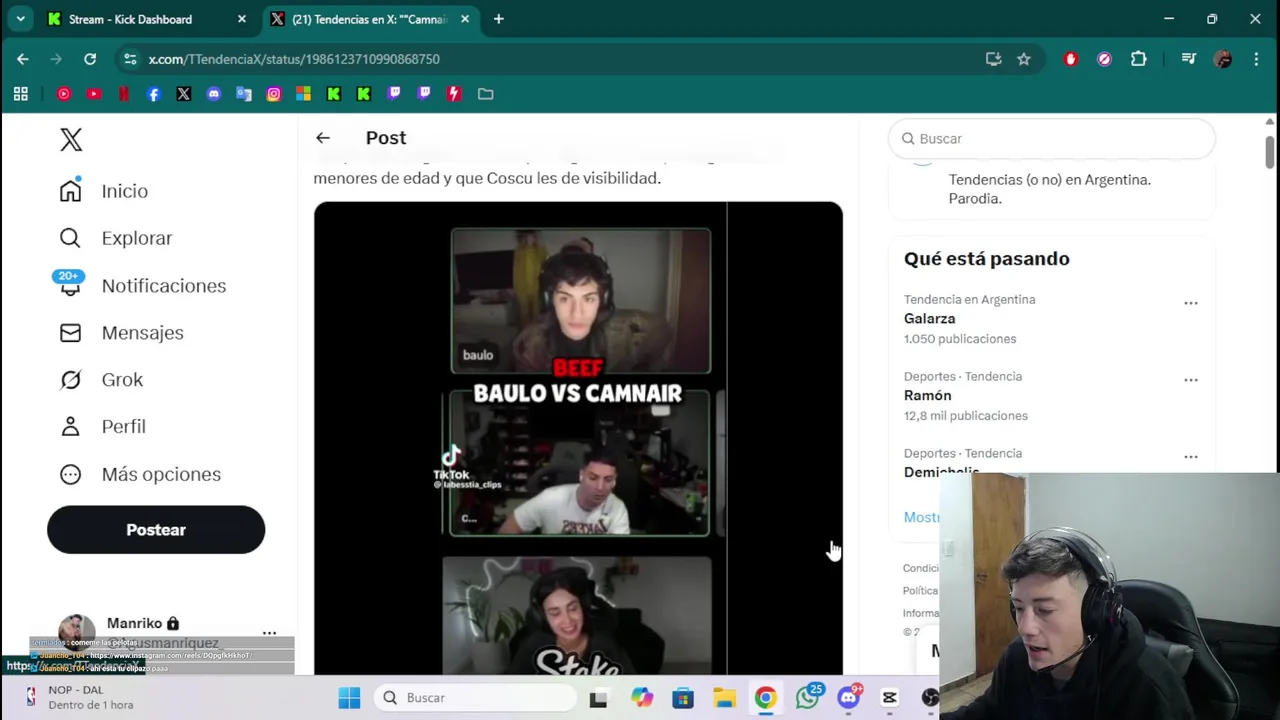Open the apps grid bookmark
1280x720 pixels.
click(20, 94)
